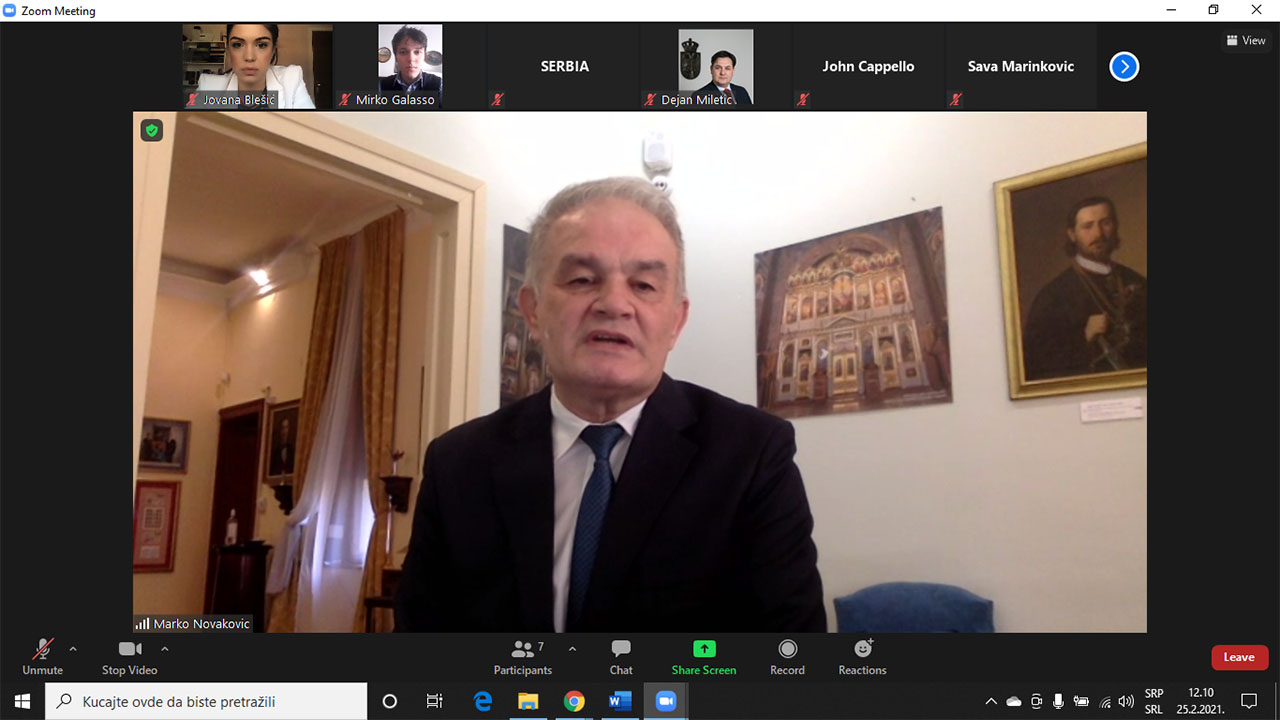The height and width of the screenshot is (720, 1280).
Task: Expand audio options arrow beside Unmute
Action: 73,649
